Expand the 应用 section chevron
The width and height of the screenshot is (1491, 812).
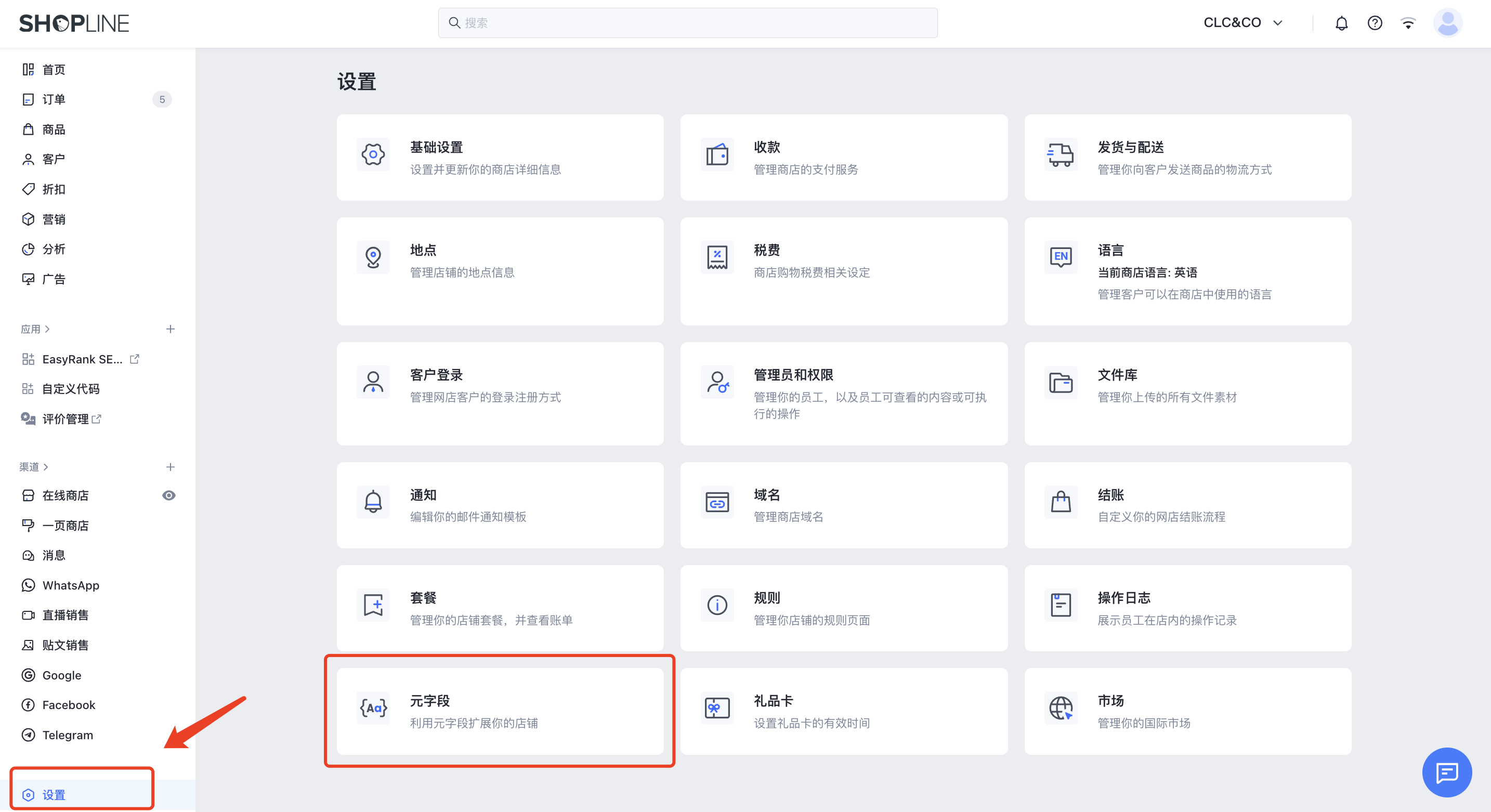[47, 329]
